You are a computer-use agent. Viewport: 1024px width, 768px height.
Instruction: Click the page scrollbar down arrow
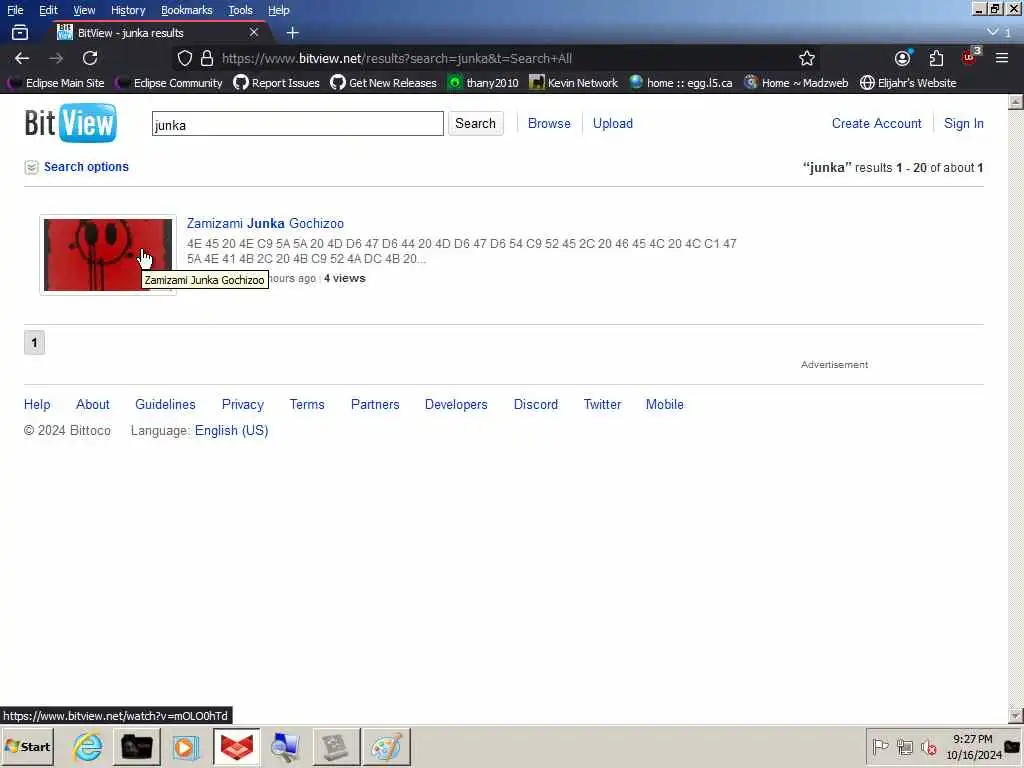click(1016, 715)
